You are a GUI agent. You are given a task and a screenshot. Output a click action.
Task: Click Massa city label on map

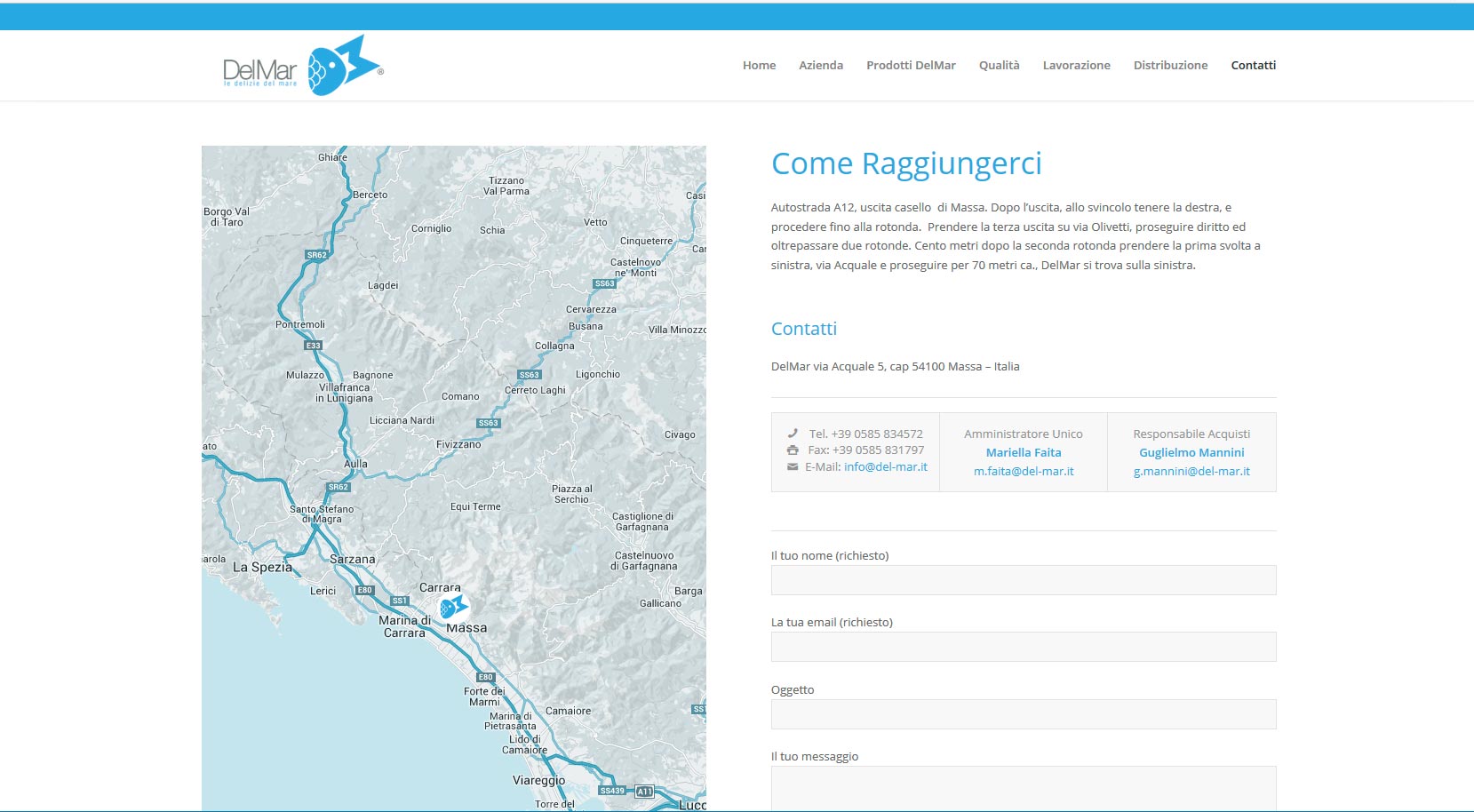coord(466,627)
